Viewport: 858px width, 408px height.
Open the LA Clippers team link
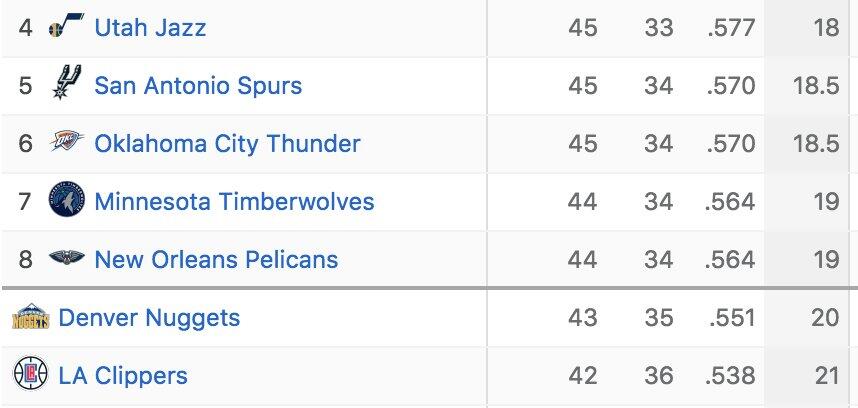pos(123,376)
